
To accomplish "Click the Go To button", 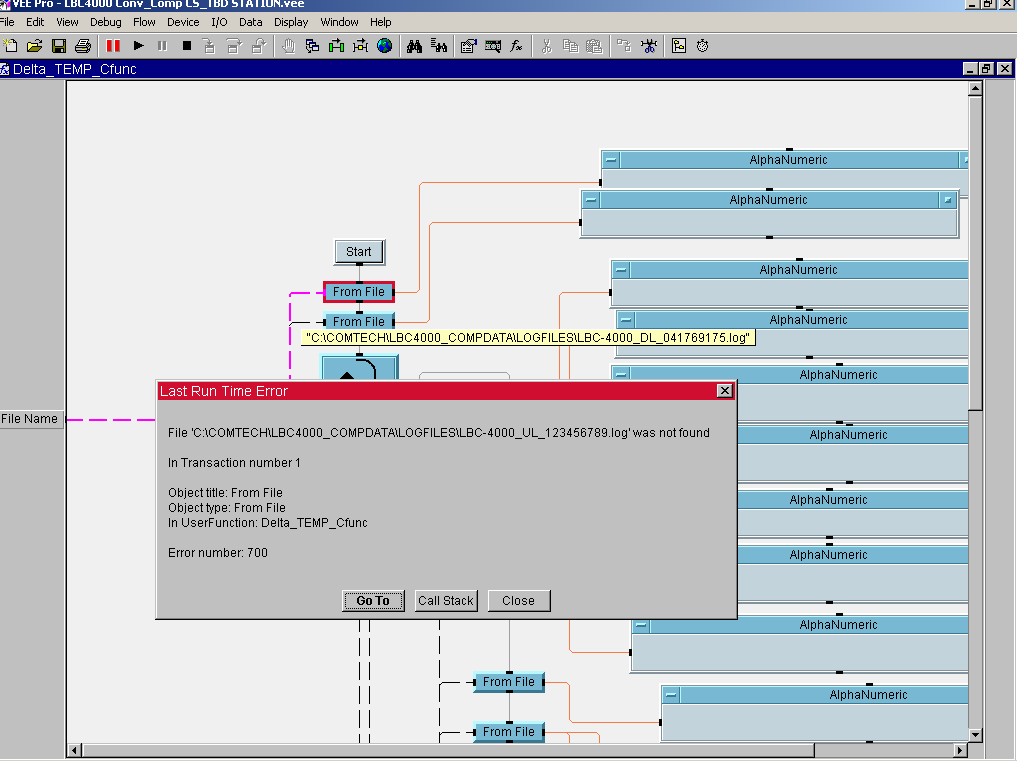I will 373,601.
